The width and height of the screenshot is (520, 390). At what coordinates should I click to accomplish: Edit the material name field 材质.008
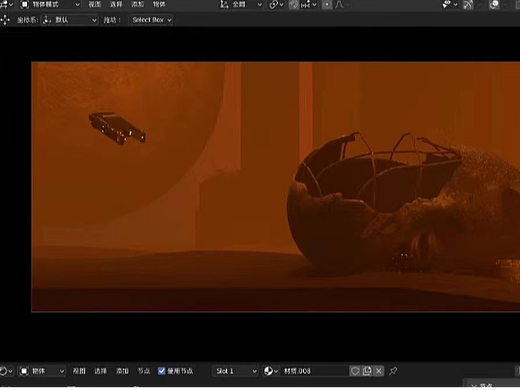pyautogui.click(x=315, y=371)
